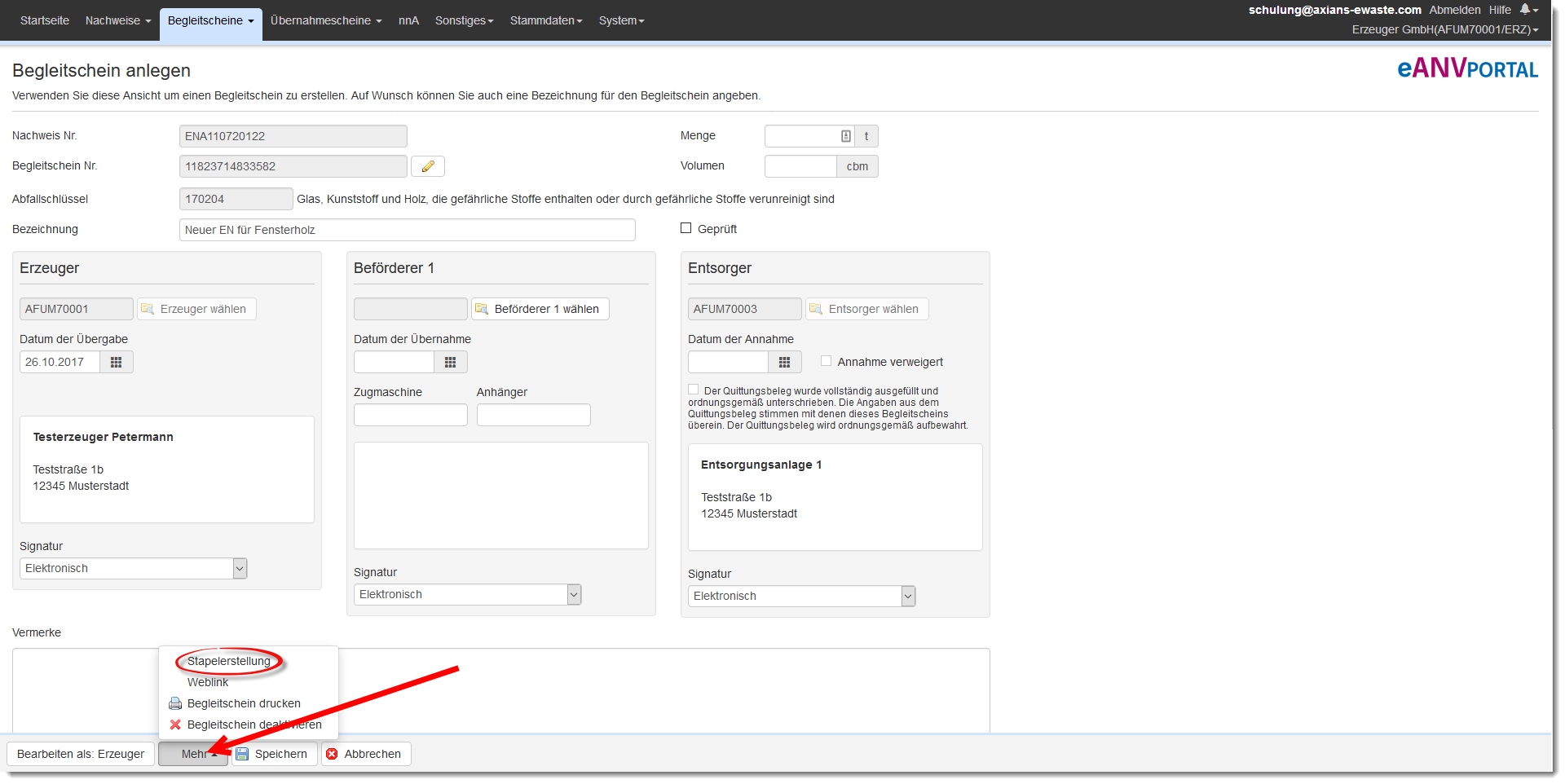Select Stapelerstellung from the Mehr menu
This screenshot has height=784, width=1565.
tap(229, 661)
